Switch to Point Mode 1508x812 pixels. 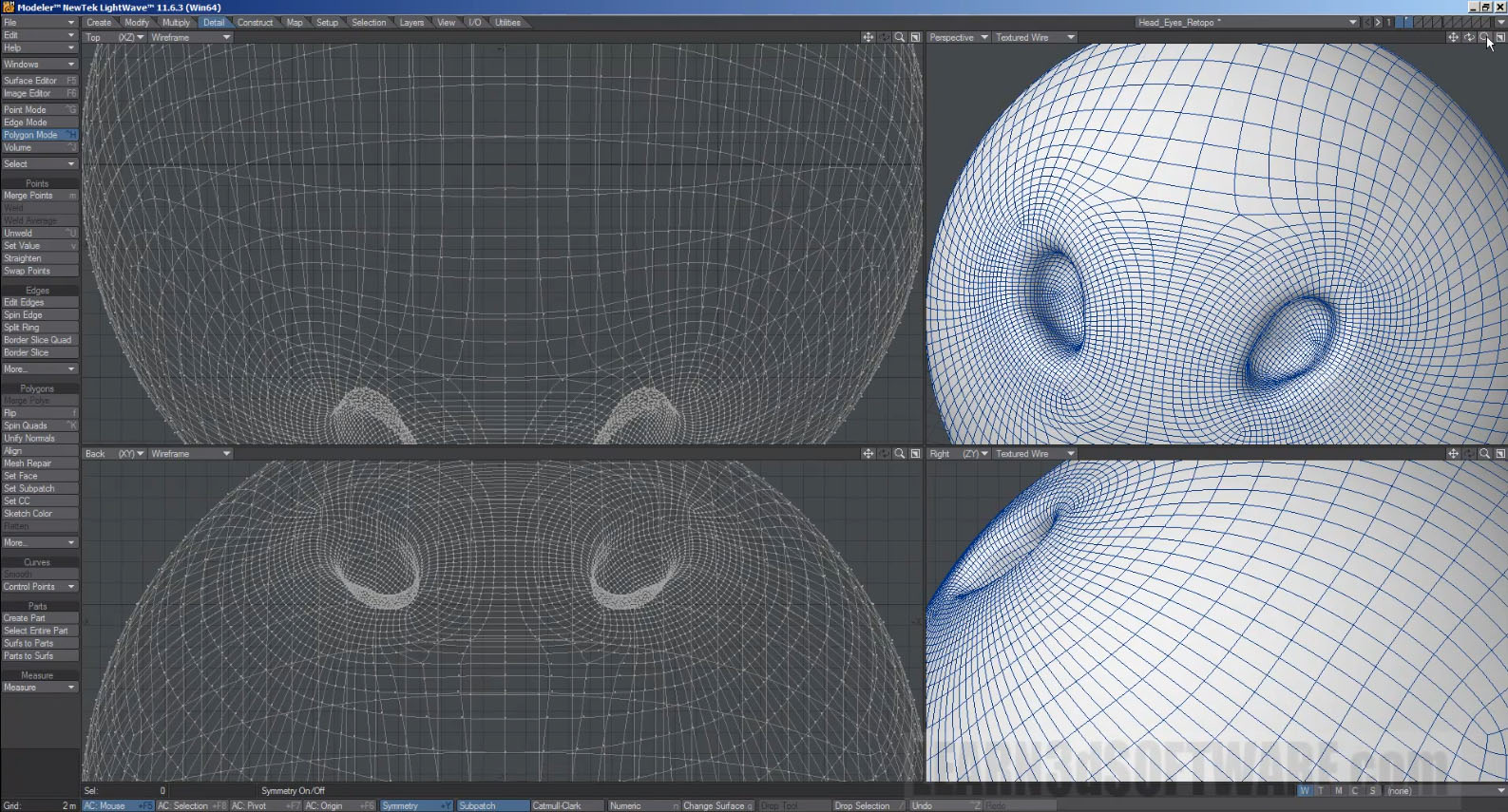(x=40, y=110)
